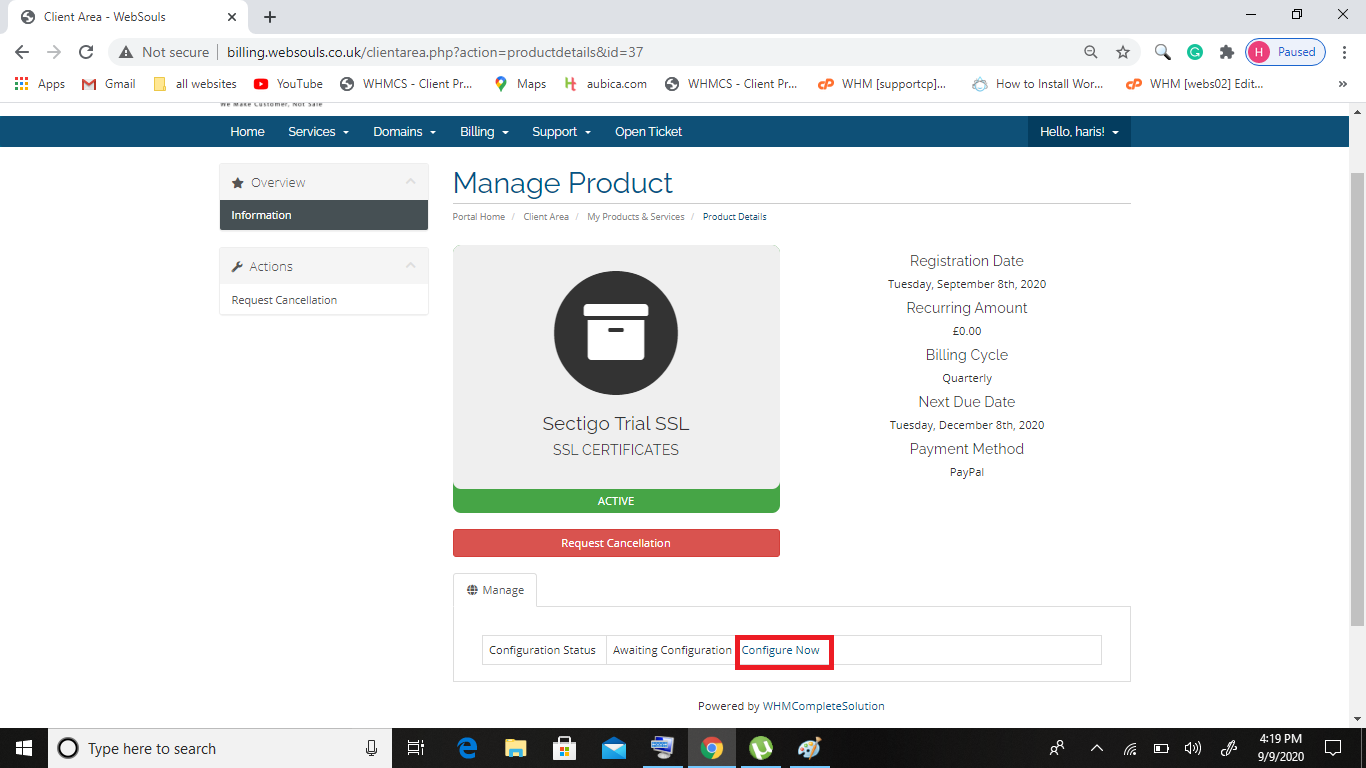The image size is (1366, 768).
Task: Open the Mail app from the taskbar
Action: pyautogui.click(x=613, y=748)
